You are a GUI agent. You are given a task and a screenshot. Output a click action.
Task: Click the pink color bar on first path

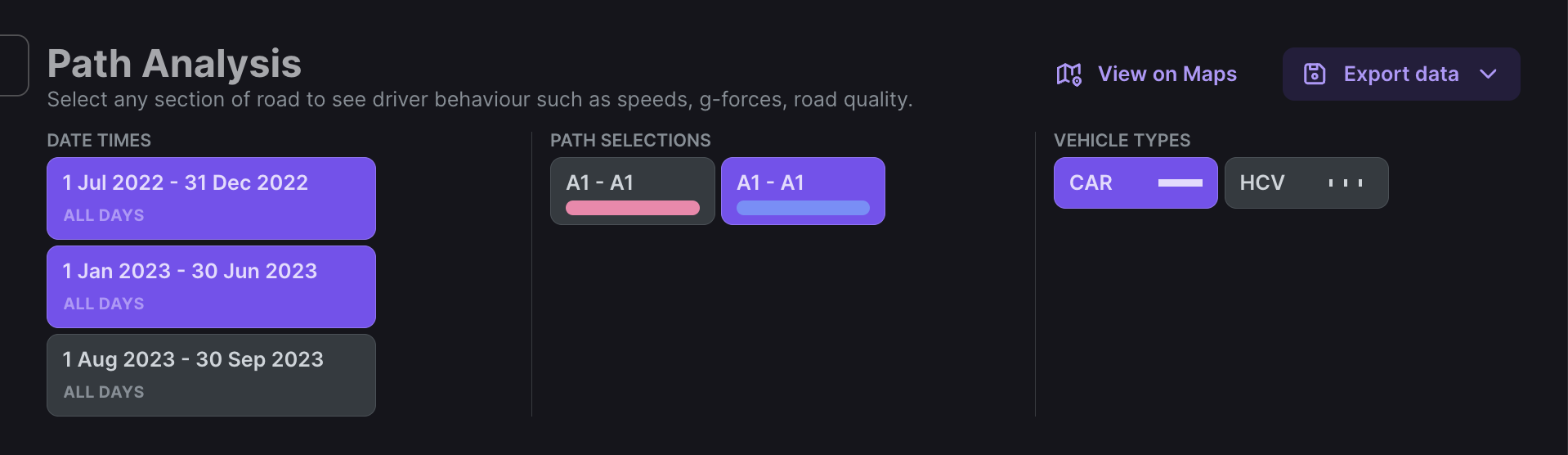(633, 208)
